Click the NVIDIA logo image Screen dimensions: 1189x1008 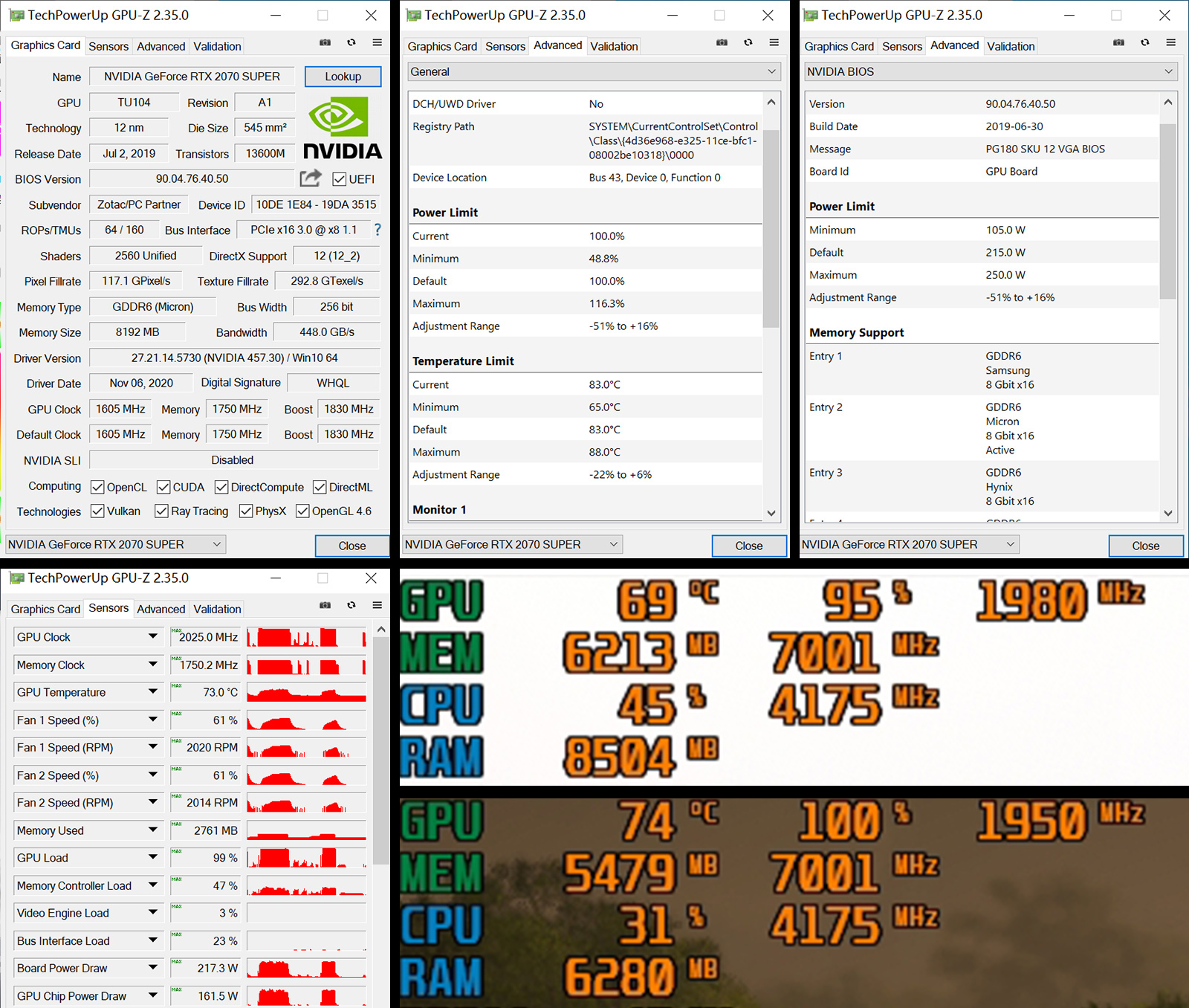[343, 128]
